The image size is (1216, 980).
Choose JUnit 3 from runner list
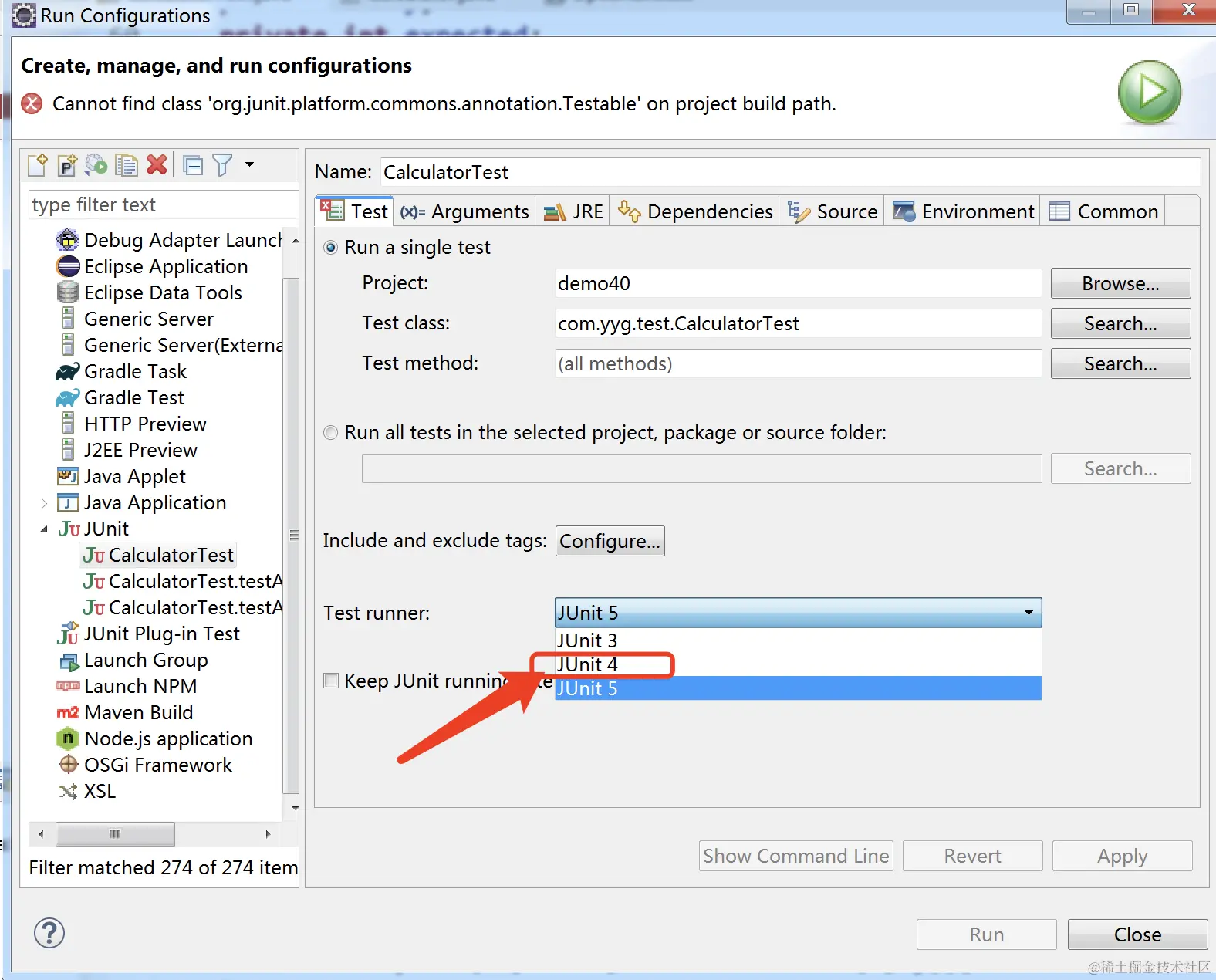click(x=798, y=640)
